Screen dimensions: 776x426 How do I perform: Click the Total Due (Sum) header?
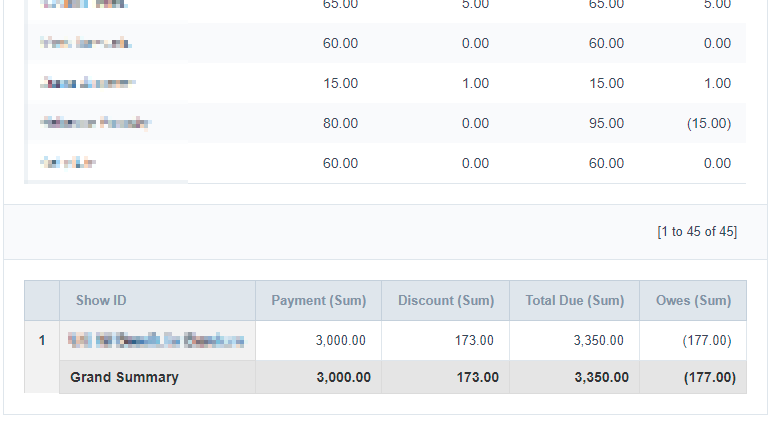(574, 301)
